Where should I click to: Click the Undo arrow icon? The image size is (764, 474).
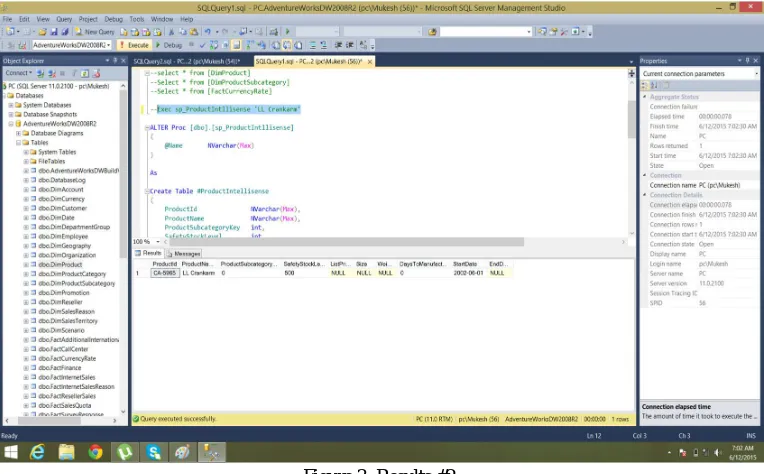click(x=208, y=32)
